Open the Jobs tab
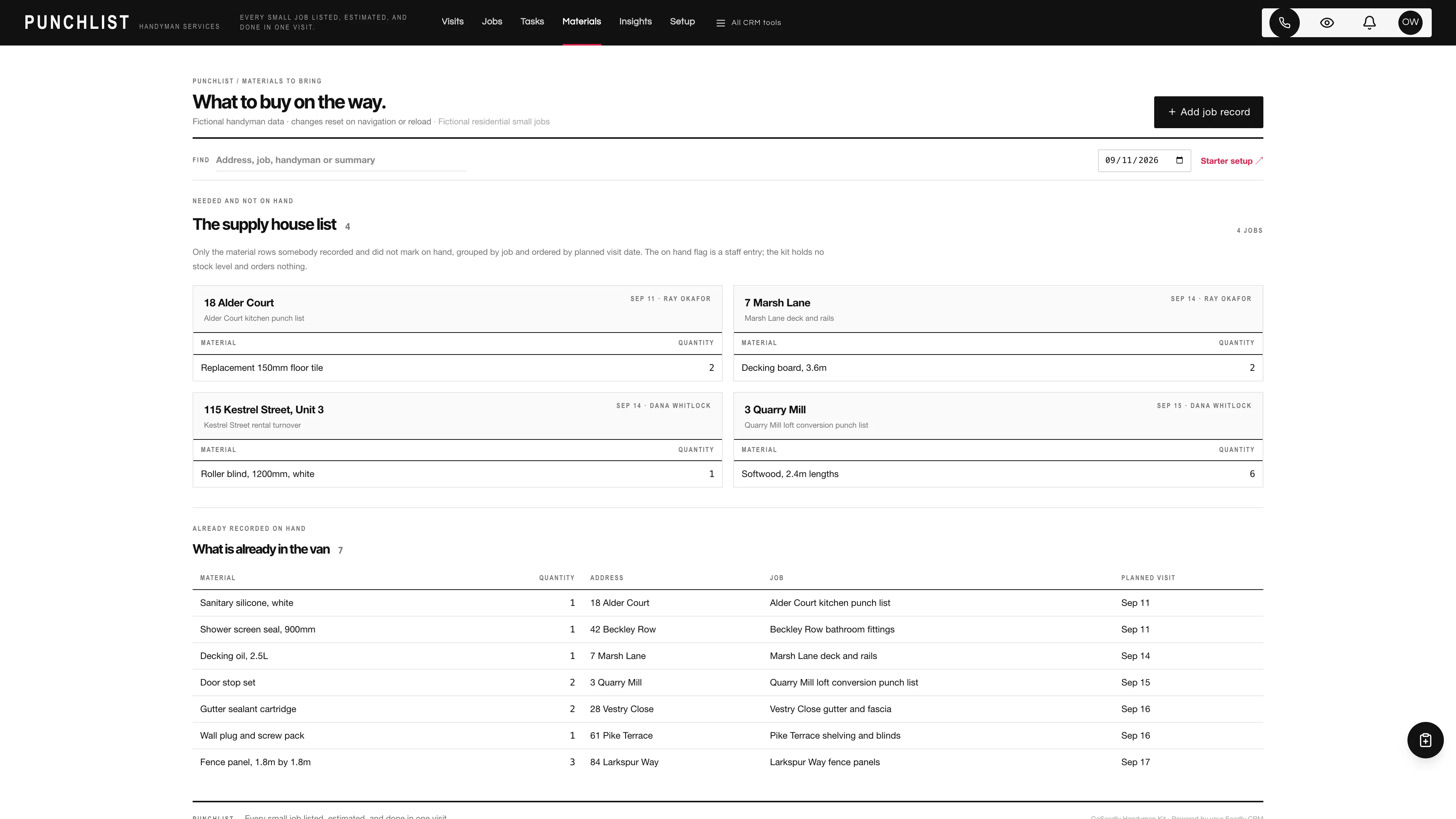Image resolution: width=1456 pixels, height=819 pixels. [492, 22]
